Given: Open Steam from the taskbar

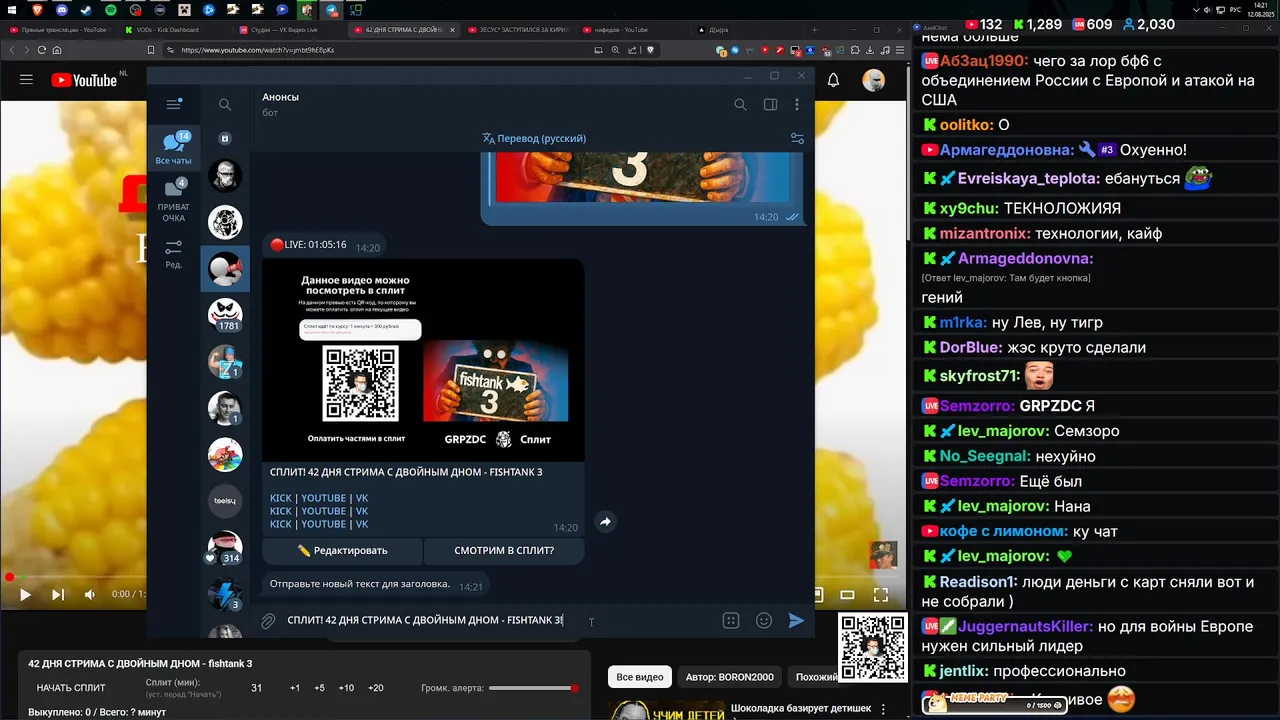Looking at the screenshot, I should pos(86,9).
